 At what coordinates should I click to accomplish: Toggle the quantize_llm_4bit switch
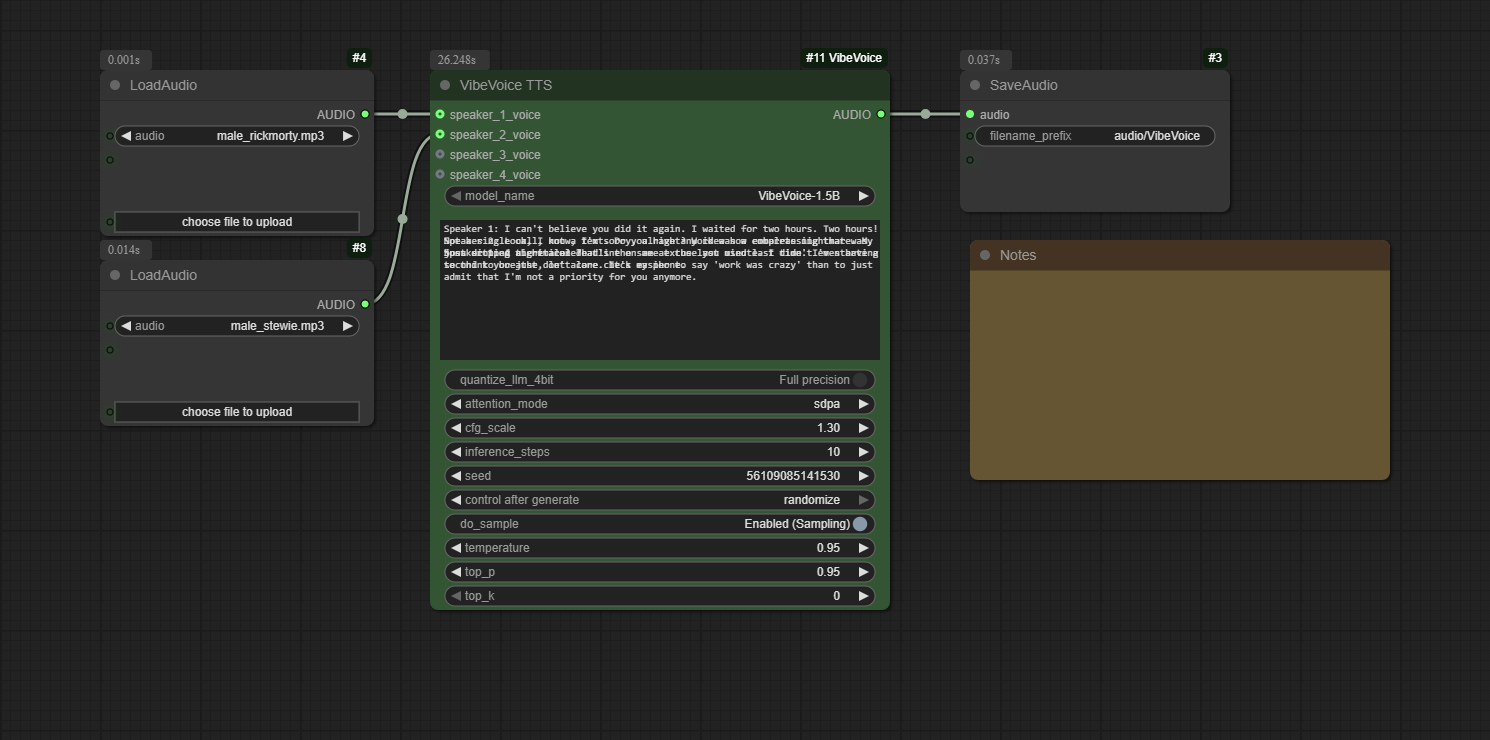[x=859, y=380]
